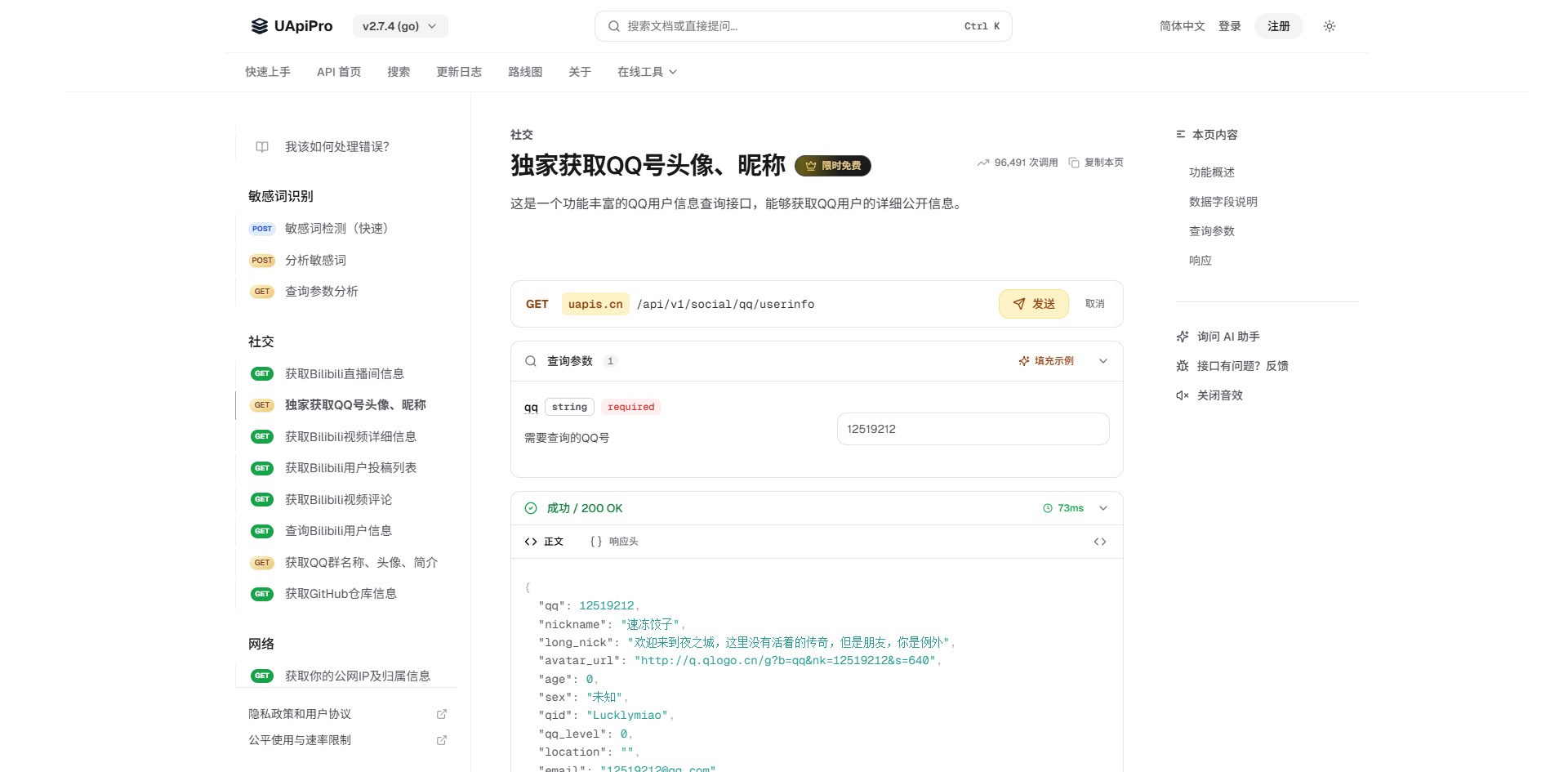The width and height of the screenshot is (1568, 772).
Task: Click the fill example sparkle icon
Action: pyautogui.click(x=1024, y=361)
